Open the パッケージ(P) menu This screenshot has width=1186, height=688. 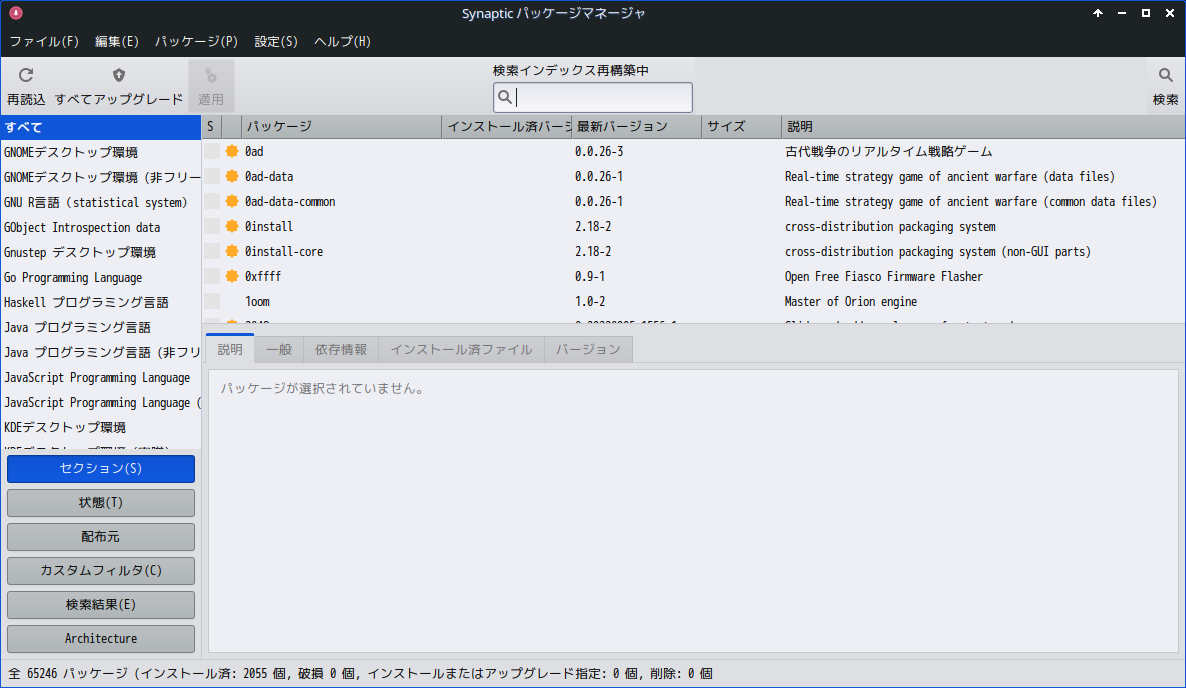[197, 42]
